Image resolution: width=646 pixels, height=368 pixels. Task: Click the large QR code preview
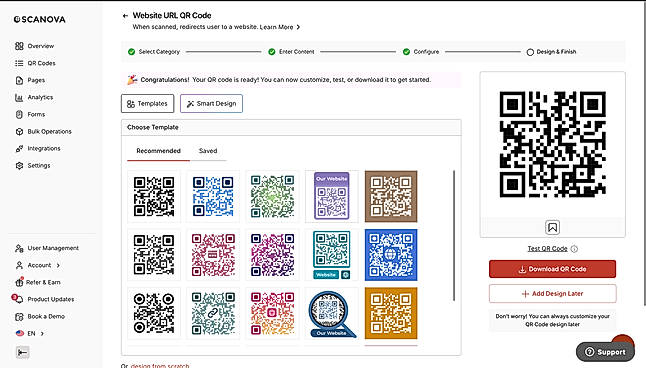552,144
